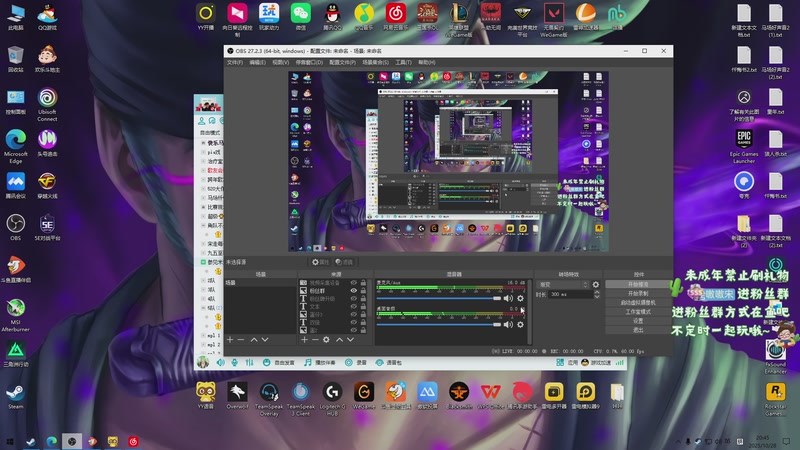Select the 场景 entry in Scenes list
The height and width of the screenshot is (450, 800).
point(260,283)
